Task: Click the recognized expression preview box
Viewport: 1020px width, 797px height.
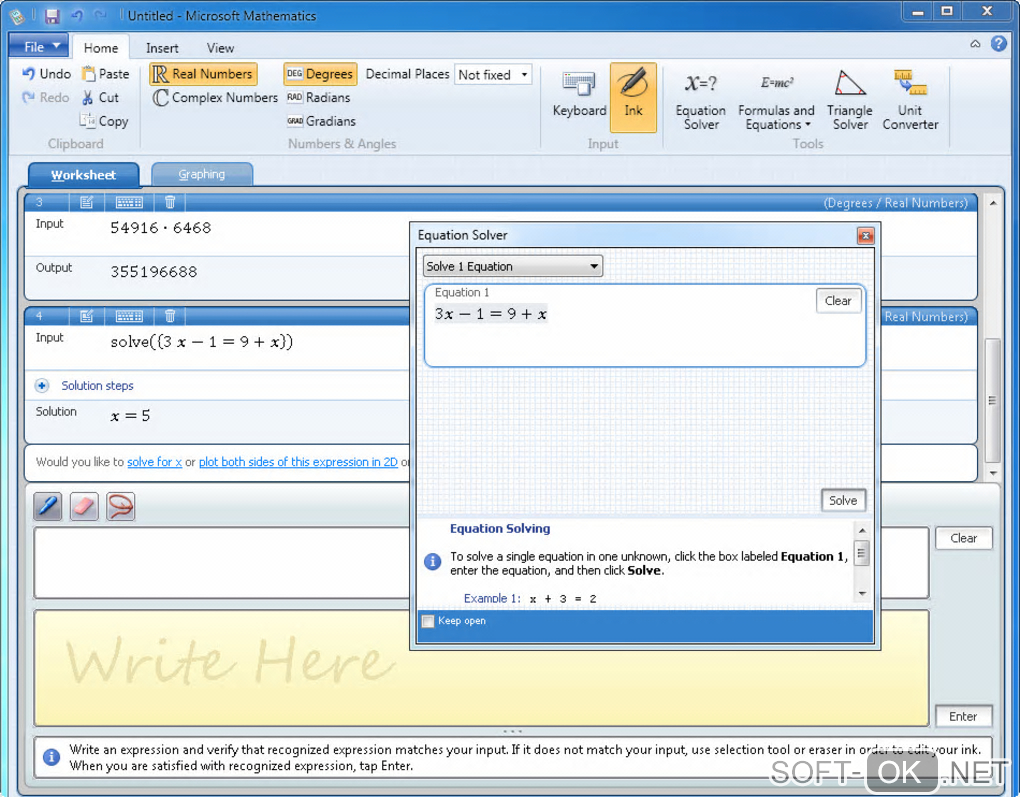Action: pyautogui.click(x=221, y=563)
